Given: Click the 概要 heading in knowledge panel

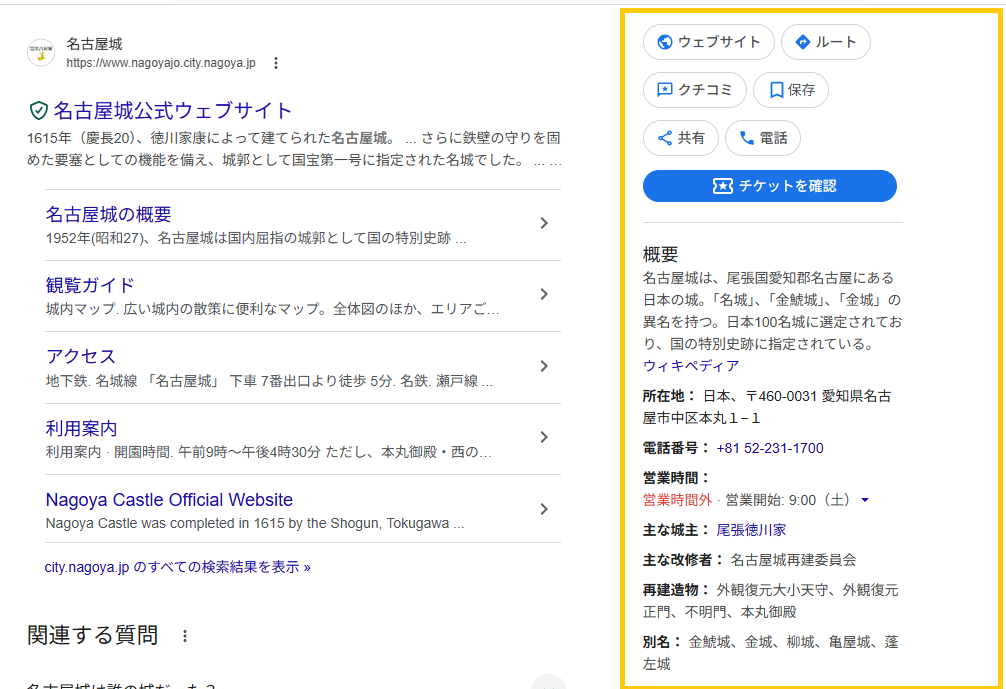Looking at the screenshot, I should point(660,255).
